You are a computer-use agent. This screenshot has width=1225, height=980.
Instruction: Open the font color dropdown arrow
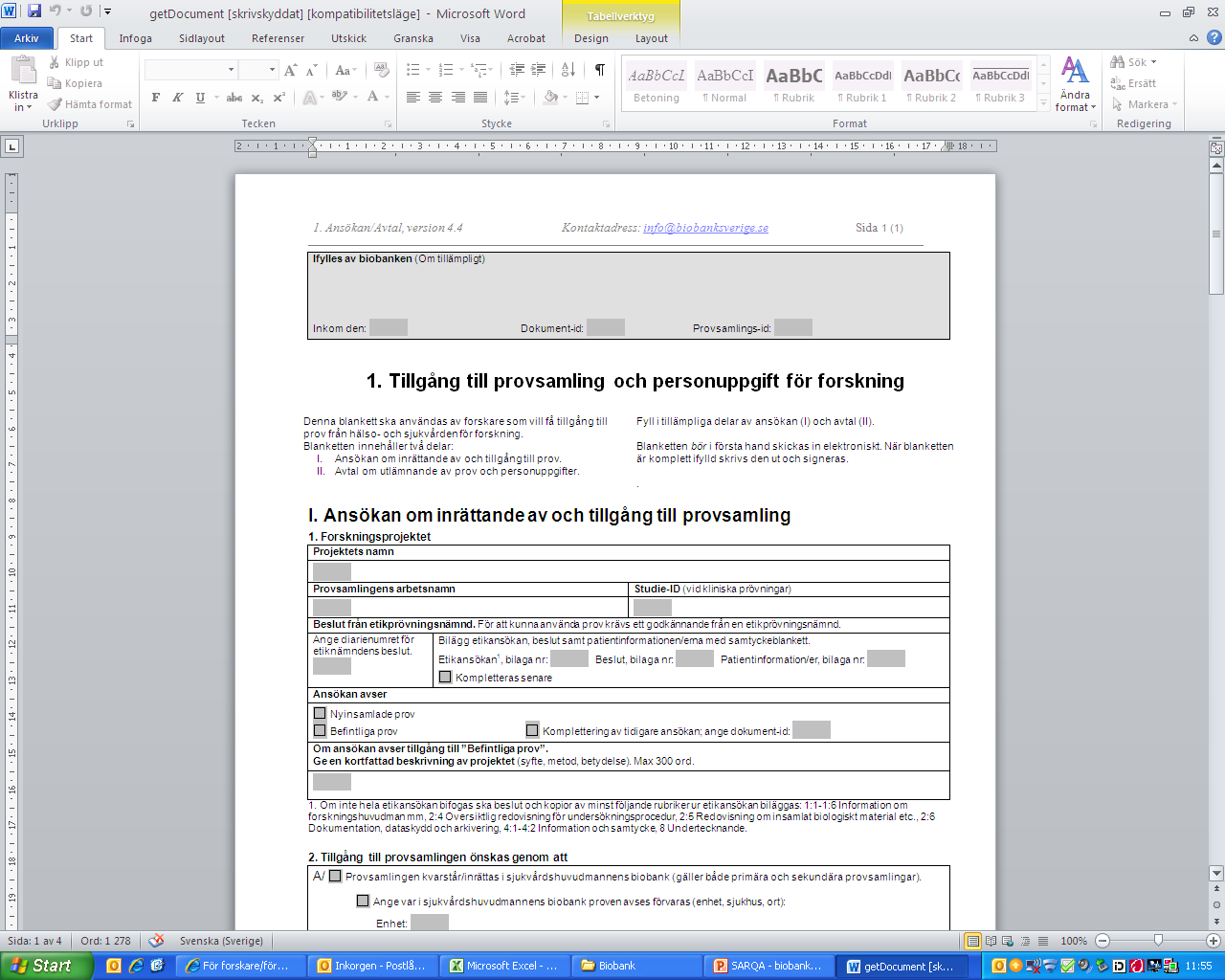pos(387,98)
